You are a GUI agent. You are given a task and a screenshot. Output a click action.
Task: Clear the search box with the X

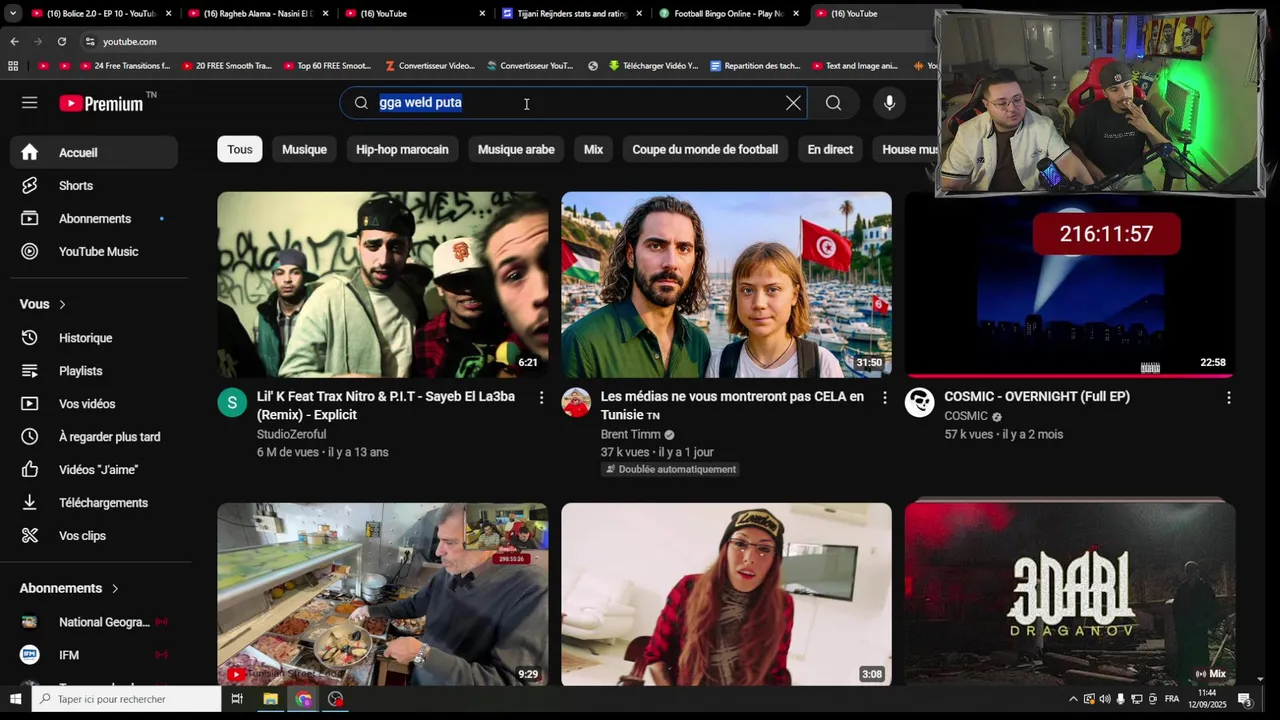click(x=793, y=103)
